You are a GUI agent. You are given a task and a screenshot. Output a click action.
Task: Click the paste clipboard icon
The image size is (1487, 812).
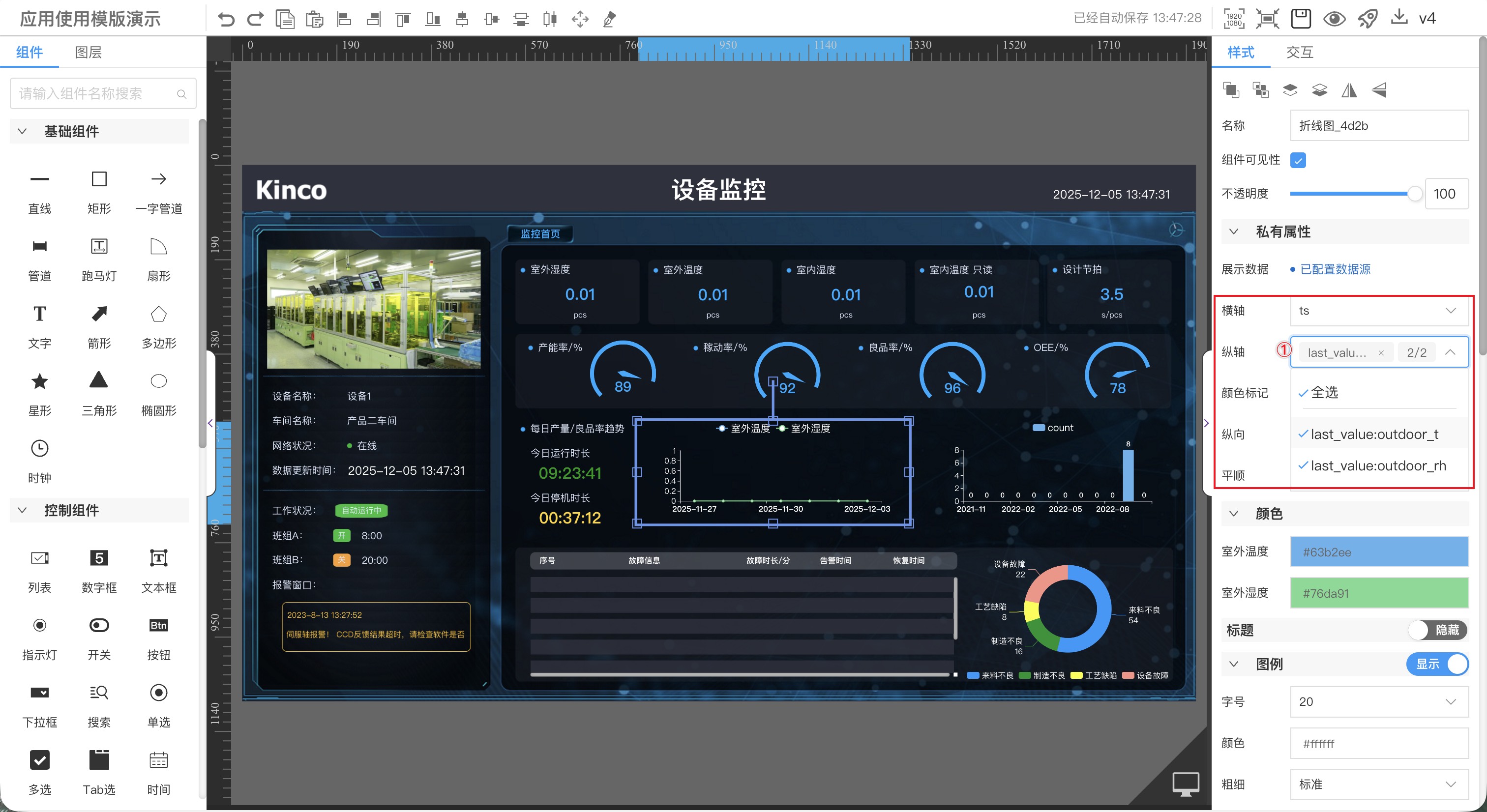[314, 19]
